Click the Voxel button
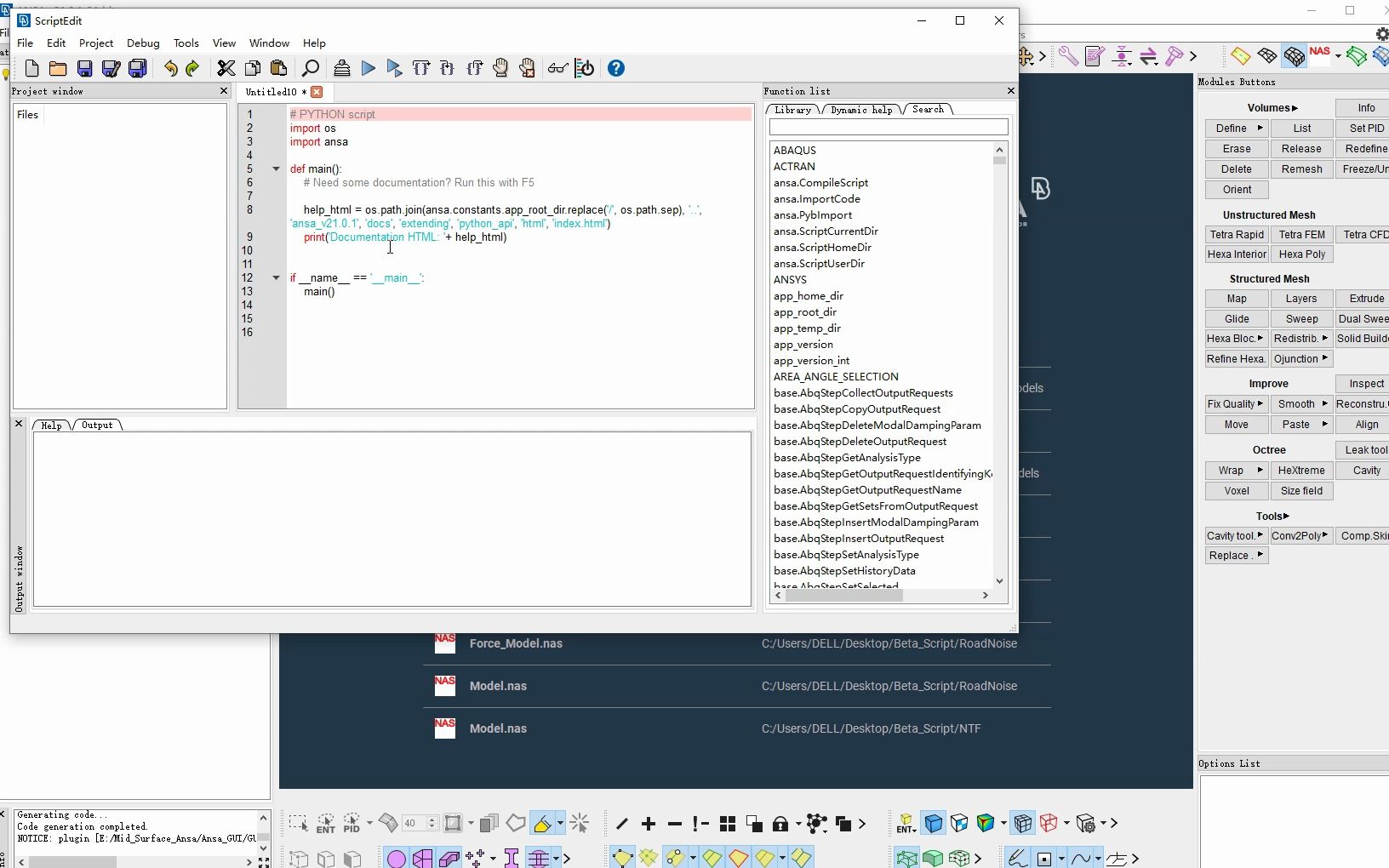 (1237, 491)
